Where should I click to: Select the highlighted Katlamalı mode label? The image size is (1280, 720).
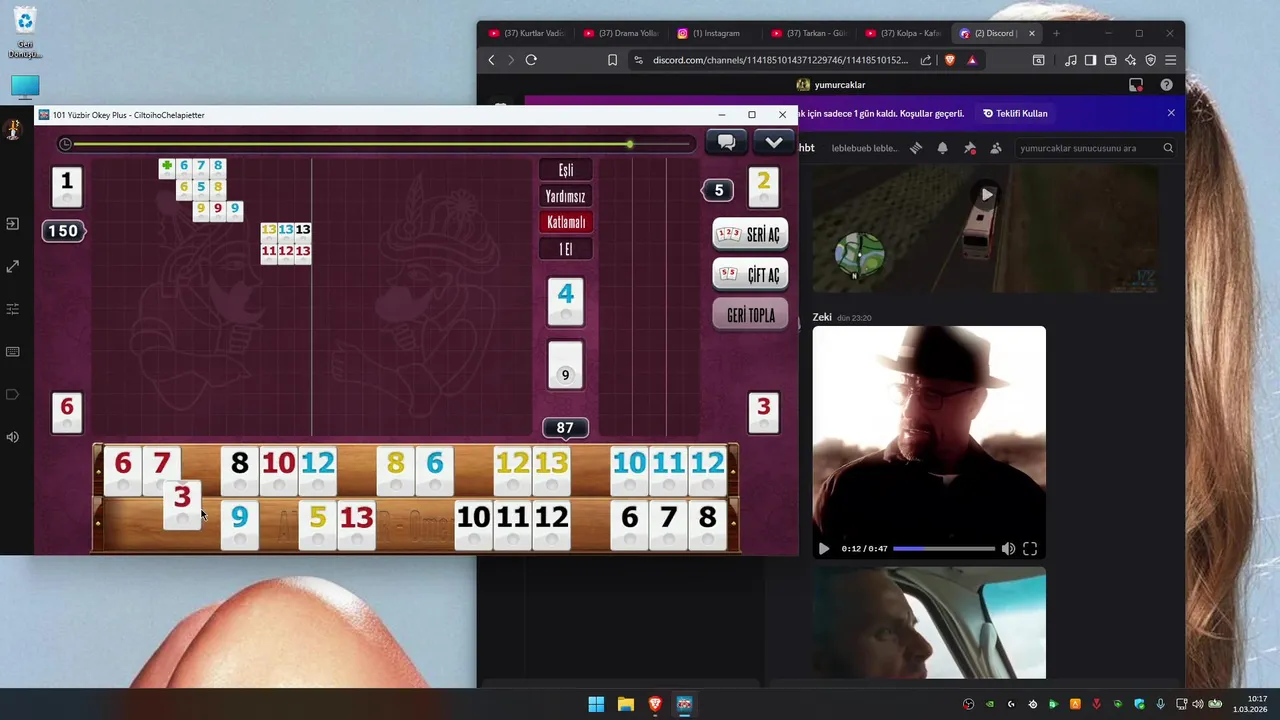tap(566, 222)
